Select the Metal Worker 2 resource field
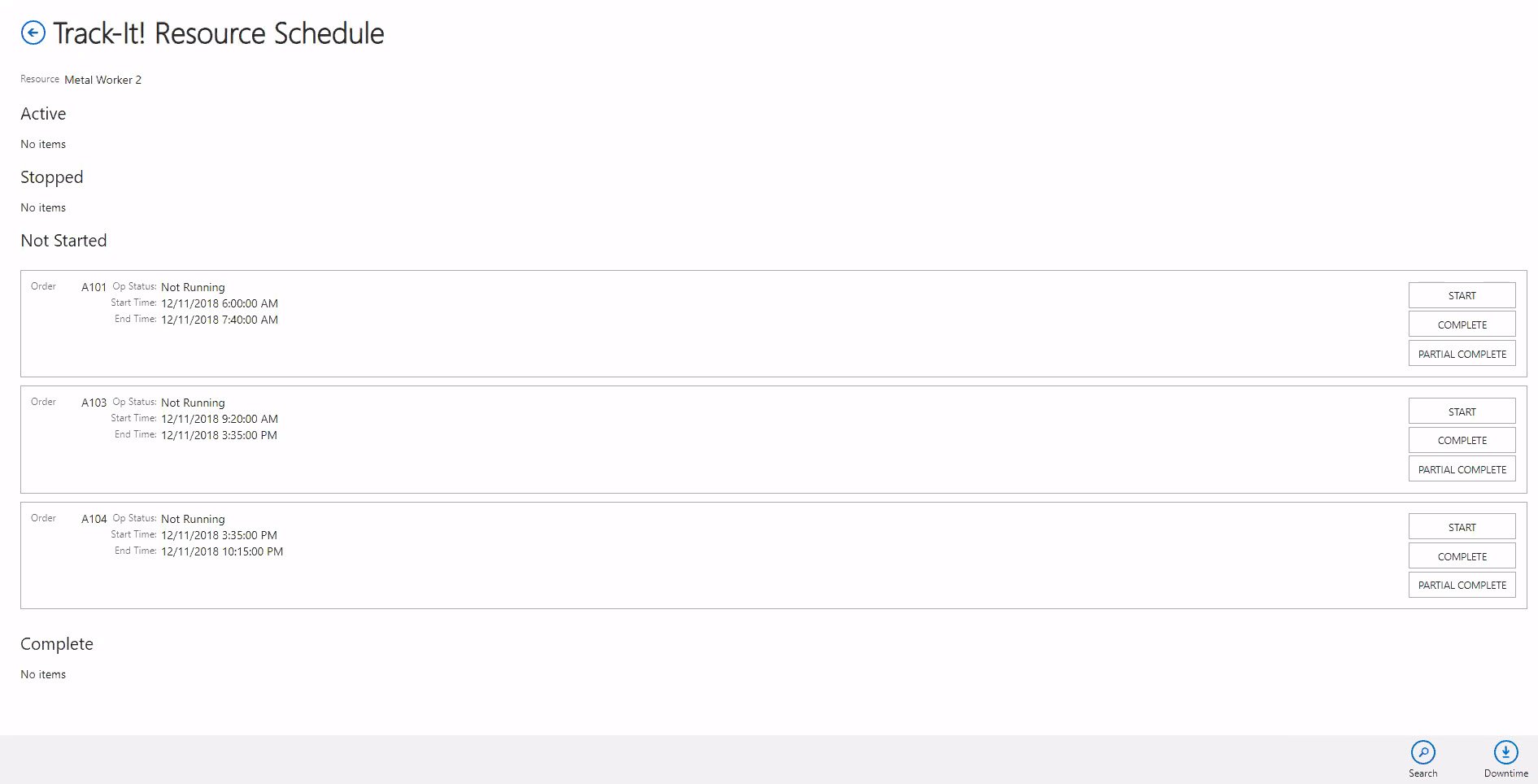 pos(102,80)
